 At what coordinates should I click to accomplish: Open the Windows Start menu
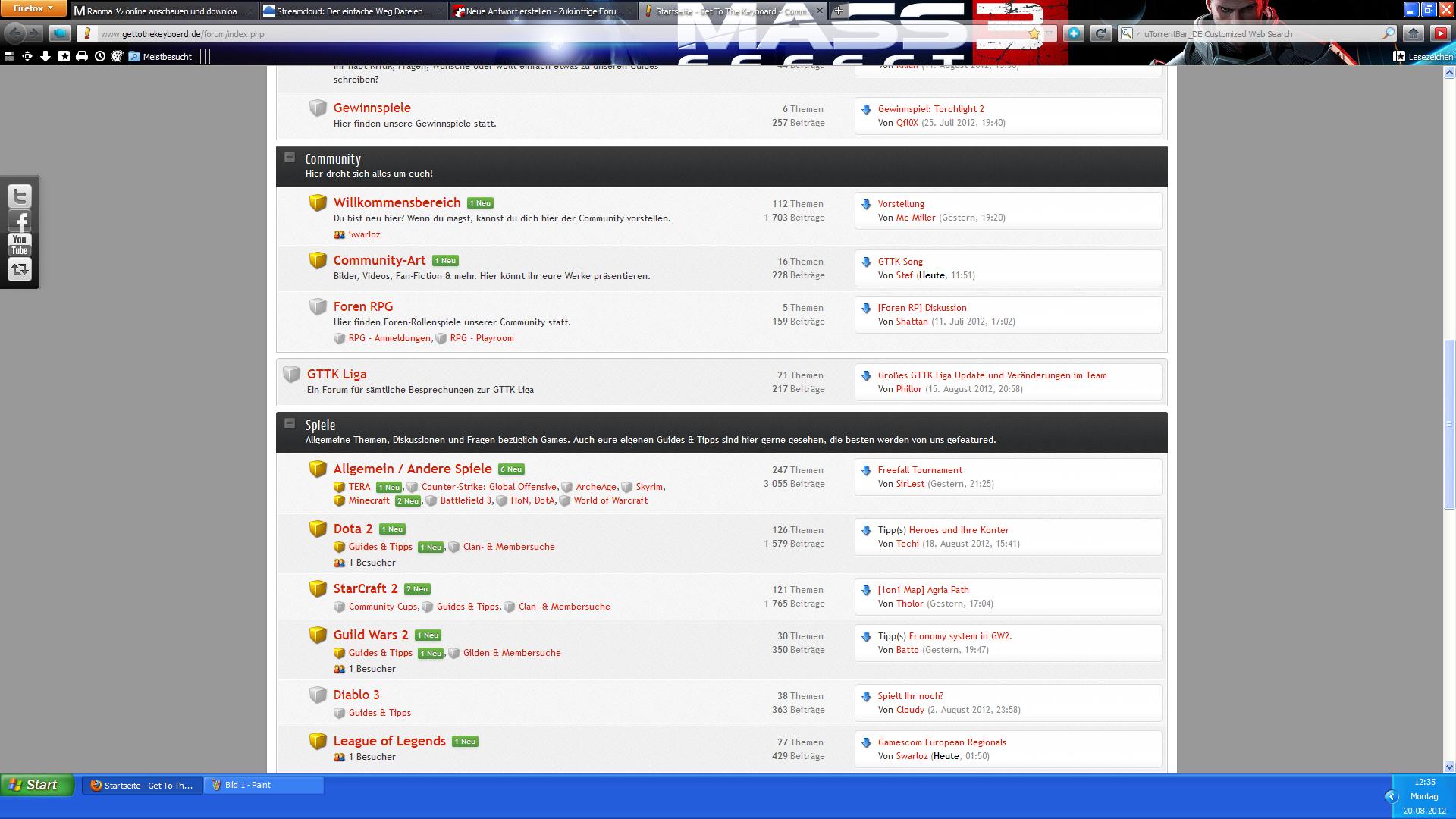pyautogui.click(x=37, y=785)
